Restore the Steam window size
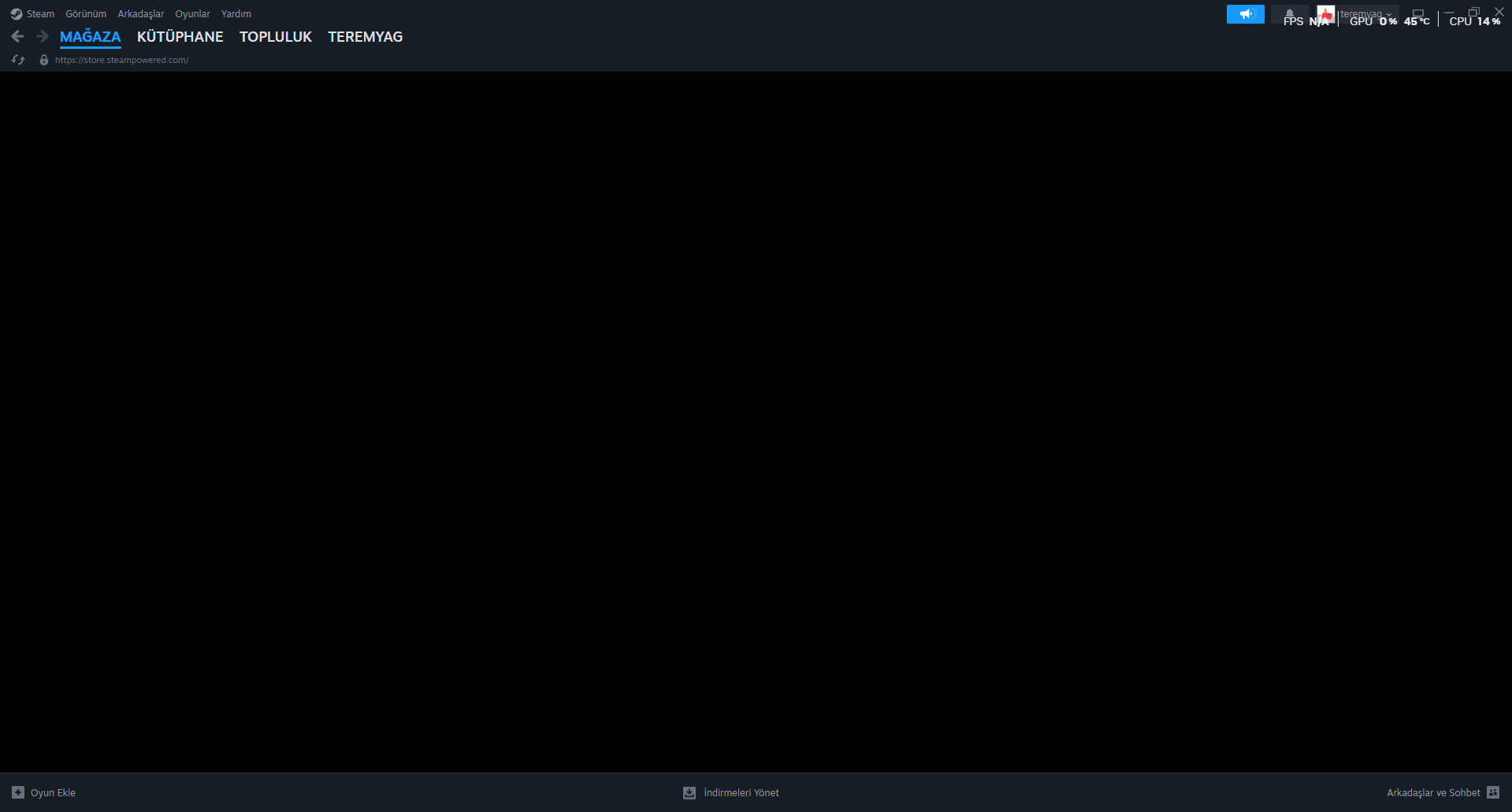 [x=1474, y=13]
